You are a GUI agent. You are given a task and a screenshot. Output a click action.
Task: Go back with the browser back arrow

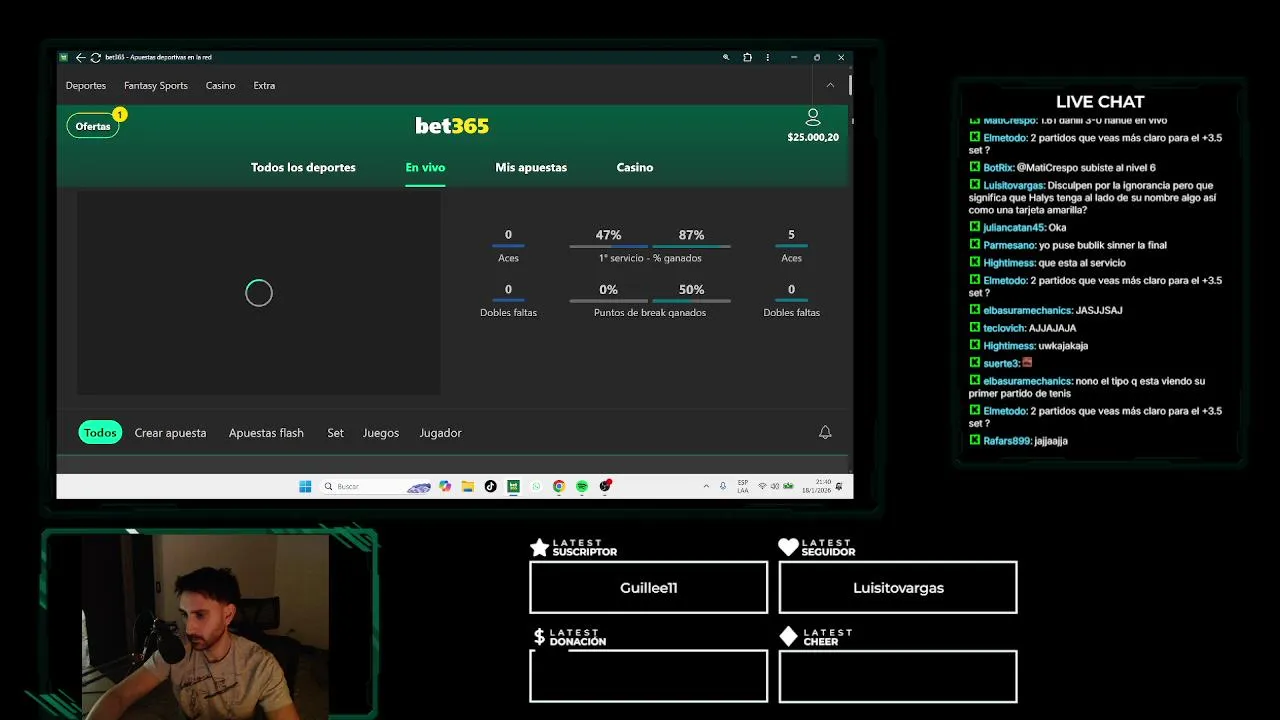tap(80, 57)
